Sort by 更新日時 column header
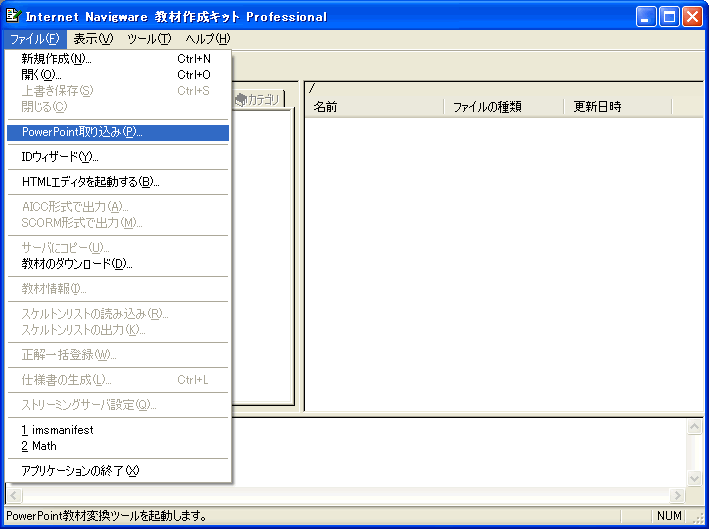709x529 pixels. pos(618,107)
